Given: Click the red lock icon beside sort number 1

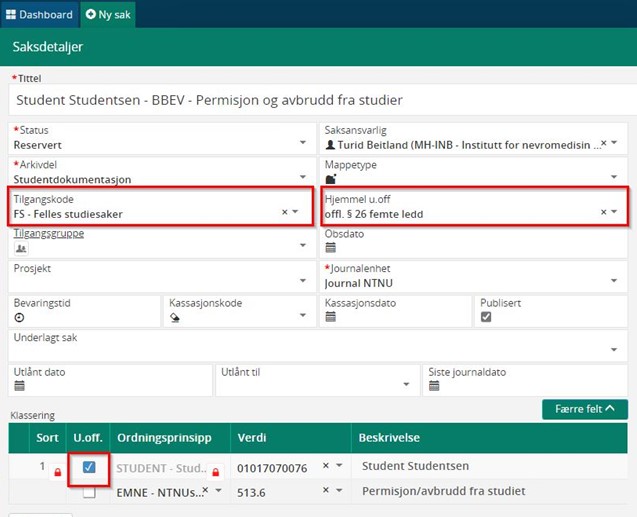Looking at the screenshot, I should 58,472.
